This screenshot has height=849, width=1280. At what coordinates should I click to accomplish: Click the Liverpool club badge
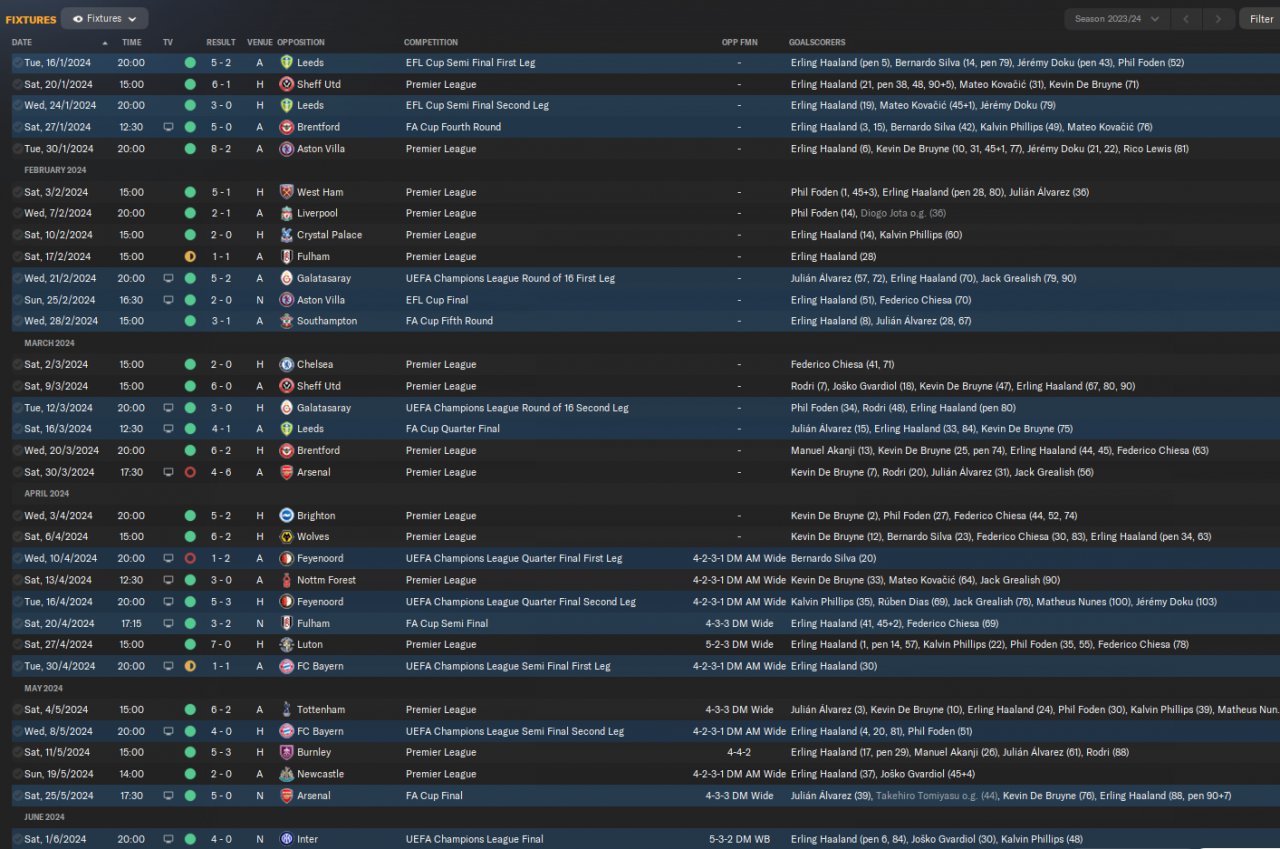tap(287, 213)
